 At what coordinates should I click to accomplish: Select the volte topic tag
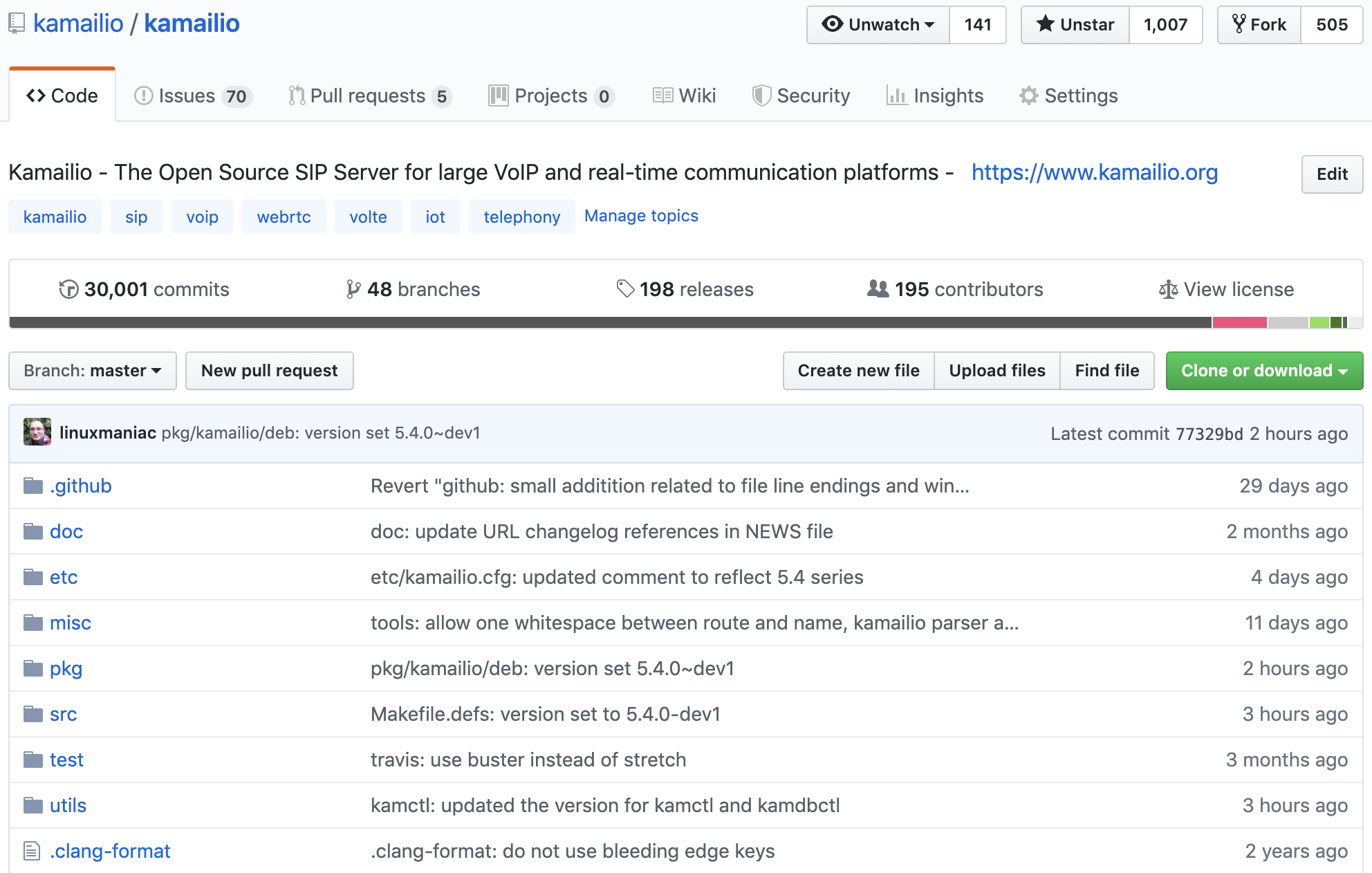368,217
